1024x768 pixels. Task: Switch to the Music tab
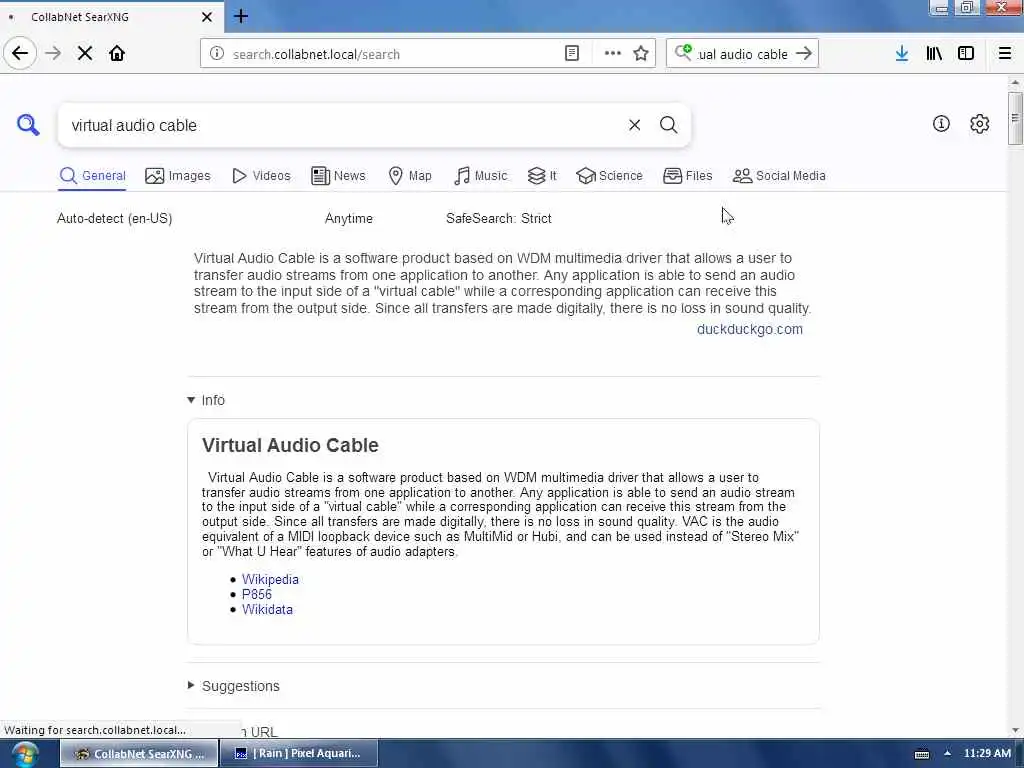480,176
